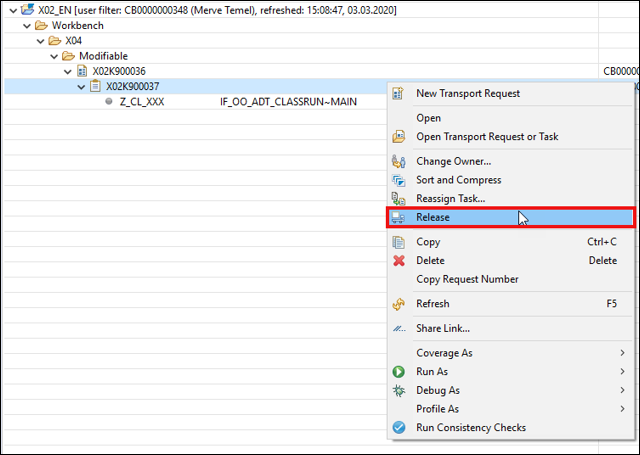
Task: Click the New Transport Request icon
Action: [x=398, y=93]
